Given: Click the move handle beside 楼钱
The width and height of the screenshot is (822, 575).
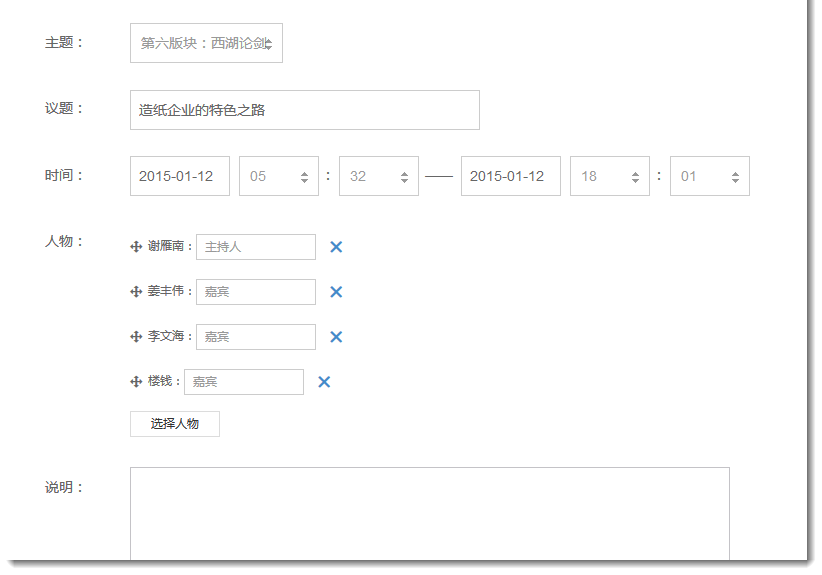Looking at the screenshot, I should 136,382.
